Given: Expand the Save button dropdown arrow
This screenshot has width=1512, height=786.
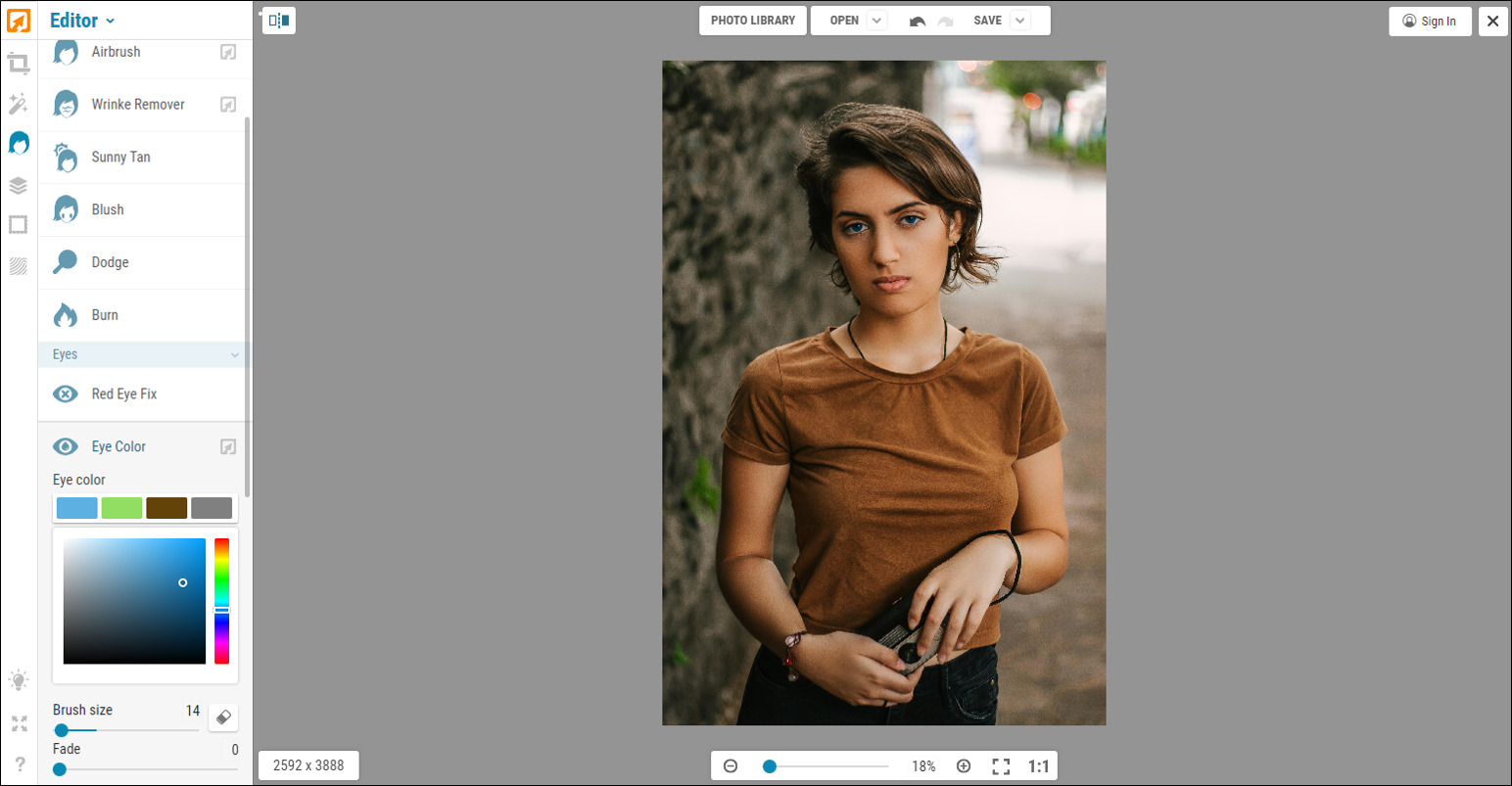Looking at the screenshot, I should (x=1018, y=20).
